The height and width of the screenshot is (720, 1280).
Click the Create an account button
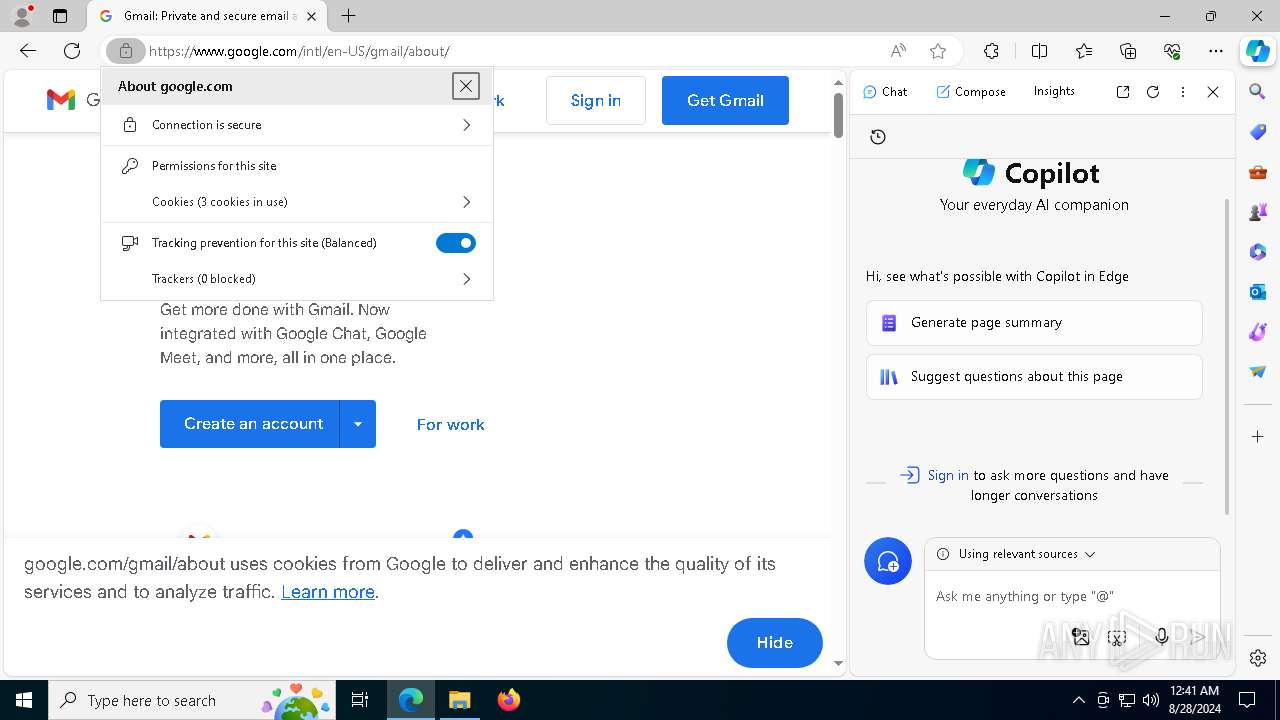pos(250,424)
